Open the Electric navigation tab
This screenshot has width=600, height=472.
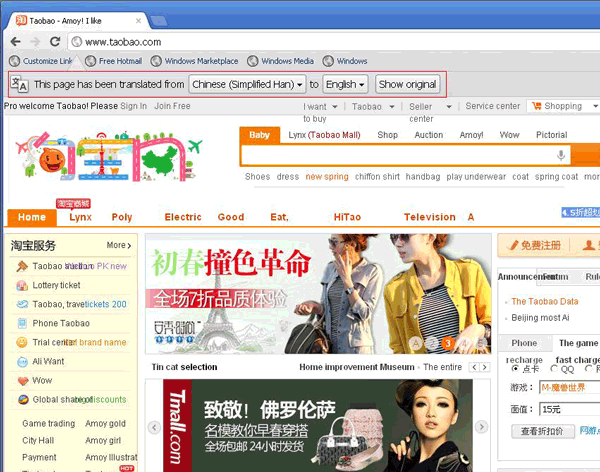(x=183, y=217)
